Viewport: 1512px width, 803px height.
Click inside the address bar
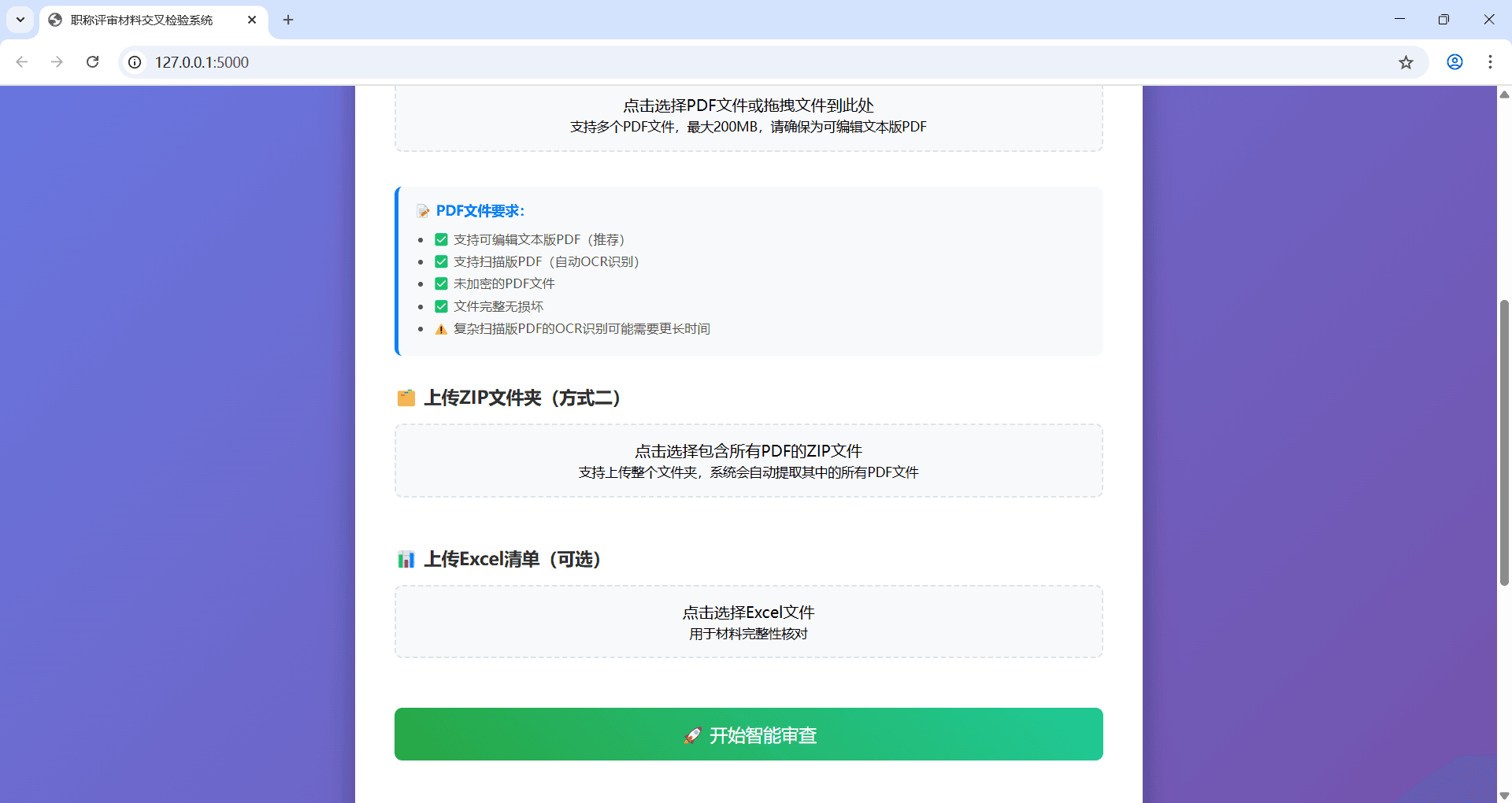click(x=472, y=62)
